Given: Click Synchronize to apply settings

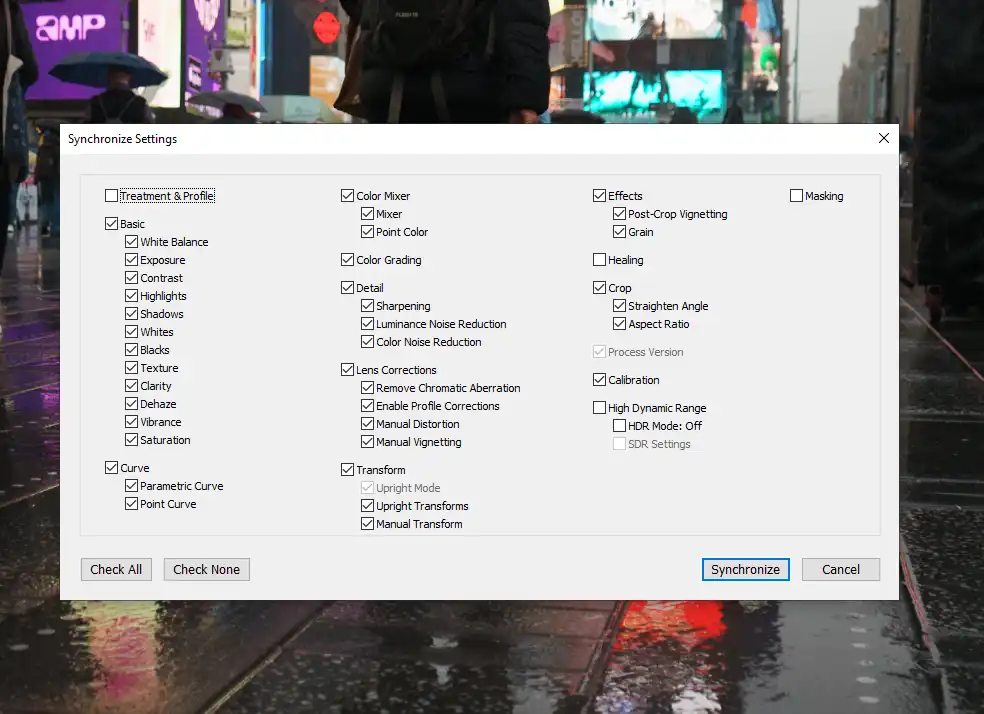Looking at the screenshot, I should coord(745,569).
